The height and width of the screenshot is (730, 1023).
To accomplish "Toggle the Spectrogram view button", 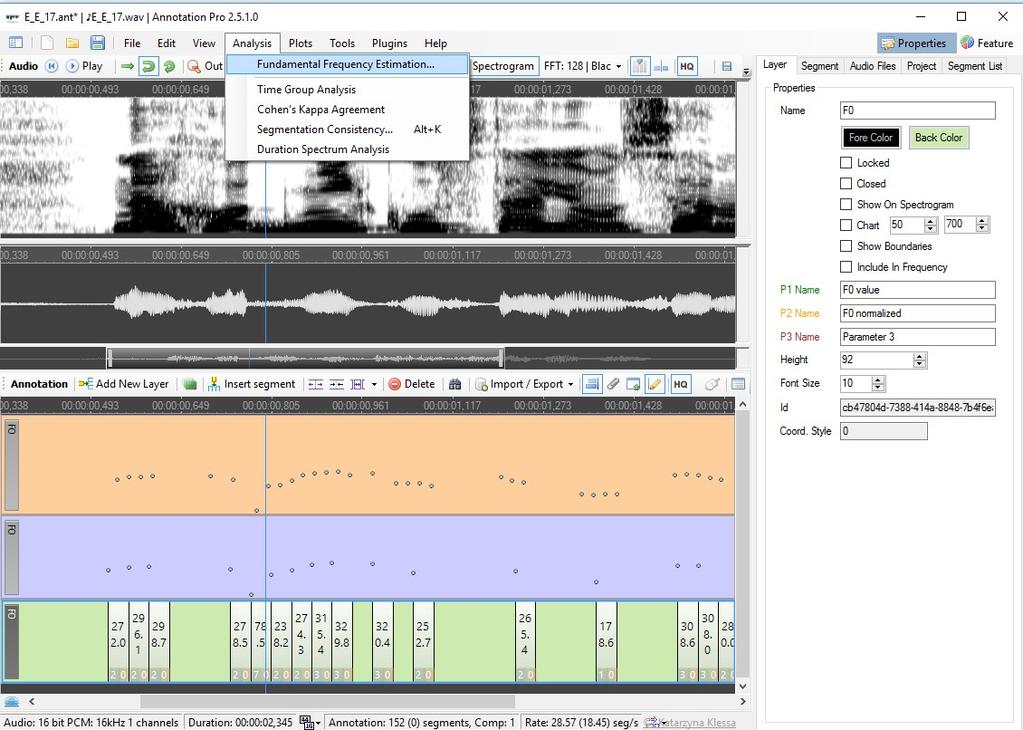I will [x=503, y=66].
